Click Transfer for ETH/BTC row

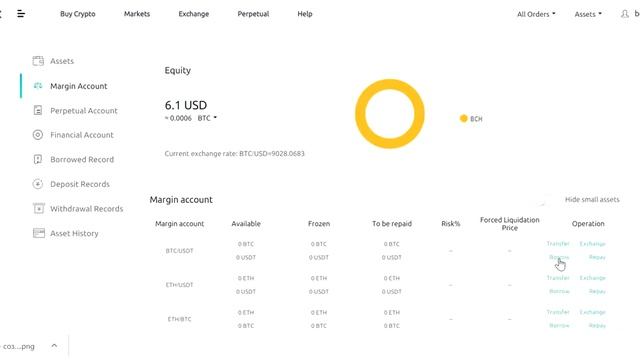click(558, 312)
